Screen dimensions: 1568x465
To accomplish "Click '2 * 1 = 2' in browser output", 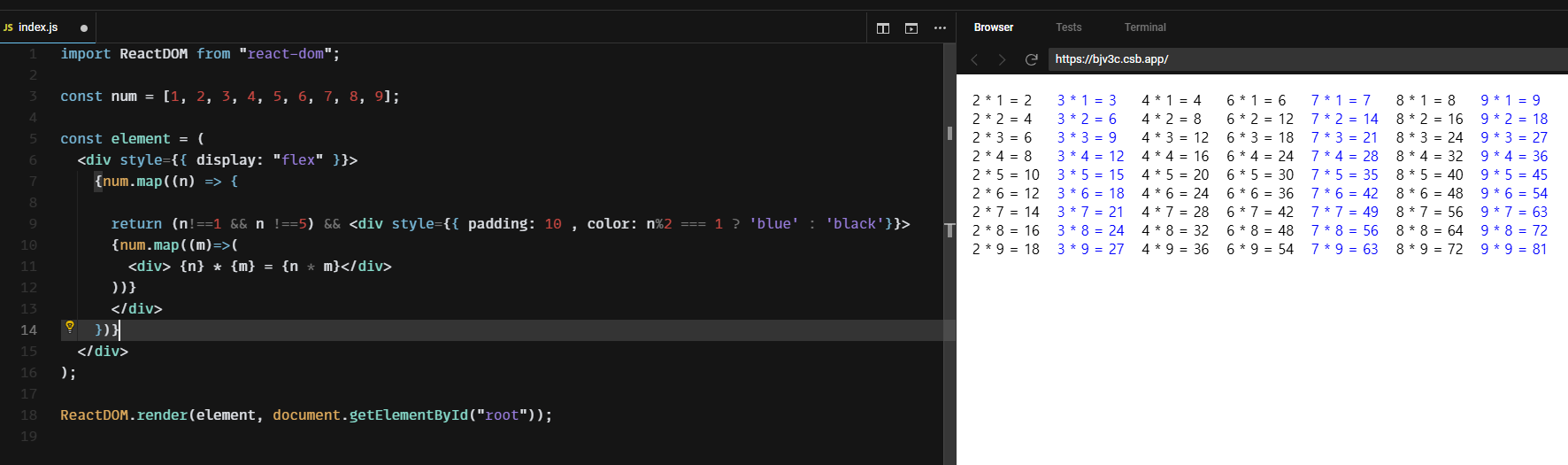I will pyautogui.click(x=1003, y=101).
